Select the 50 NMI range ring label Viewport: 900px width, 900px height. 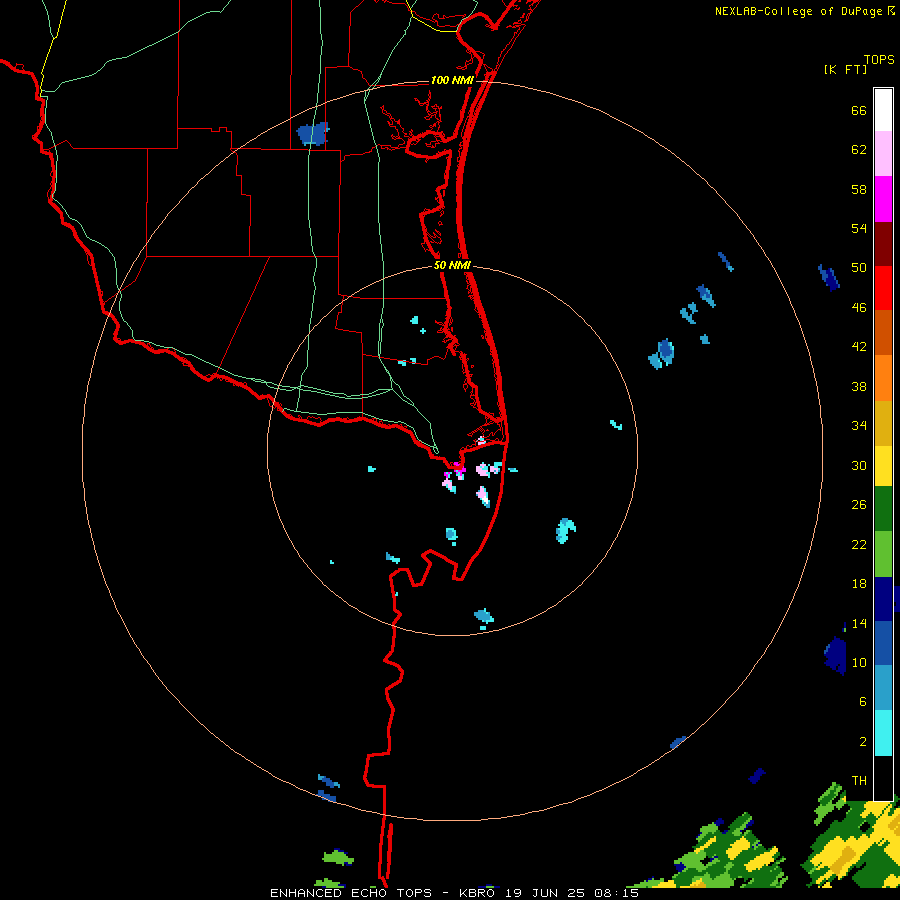pos(452,265)
